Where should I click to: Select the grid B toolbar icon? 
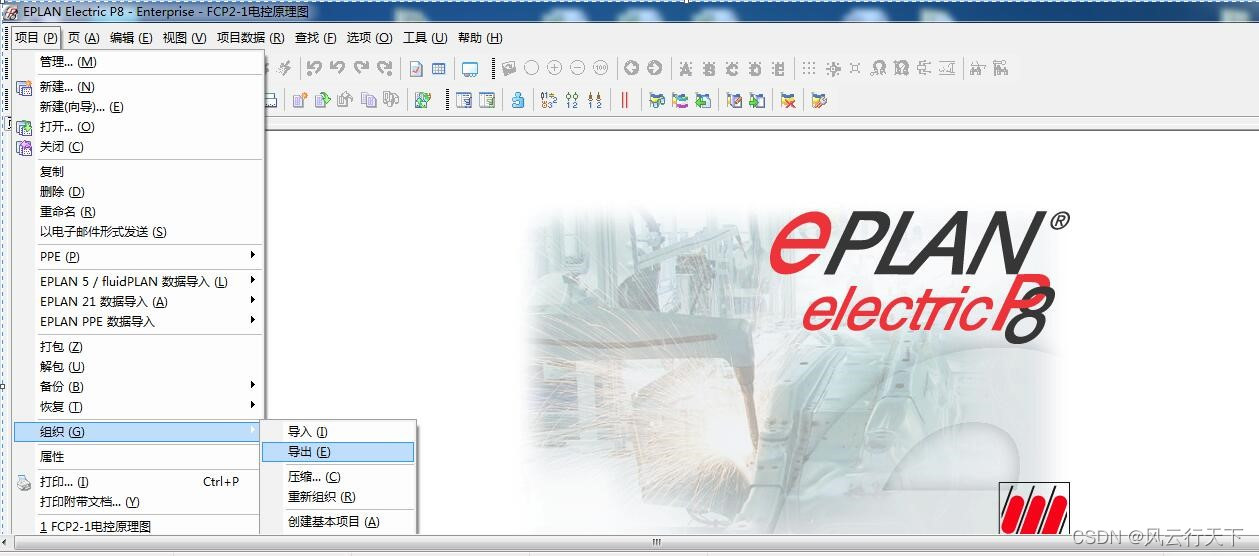[x=709, y=68]
